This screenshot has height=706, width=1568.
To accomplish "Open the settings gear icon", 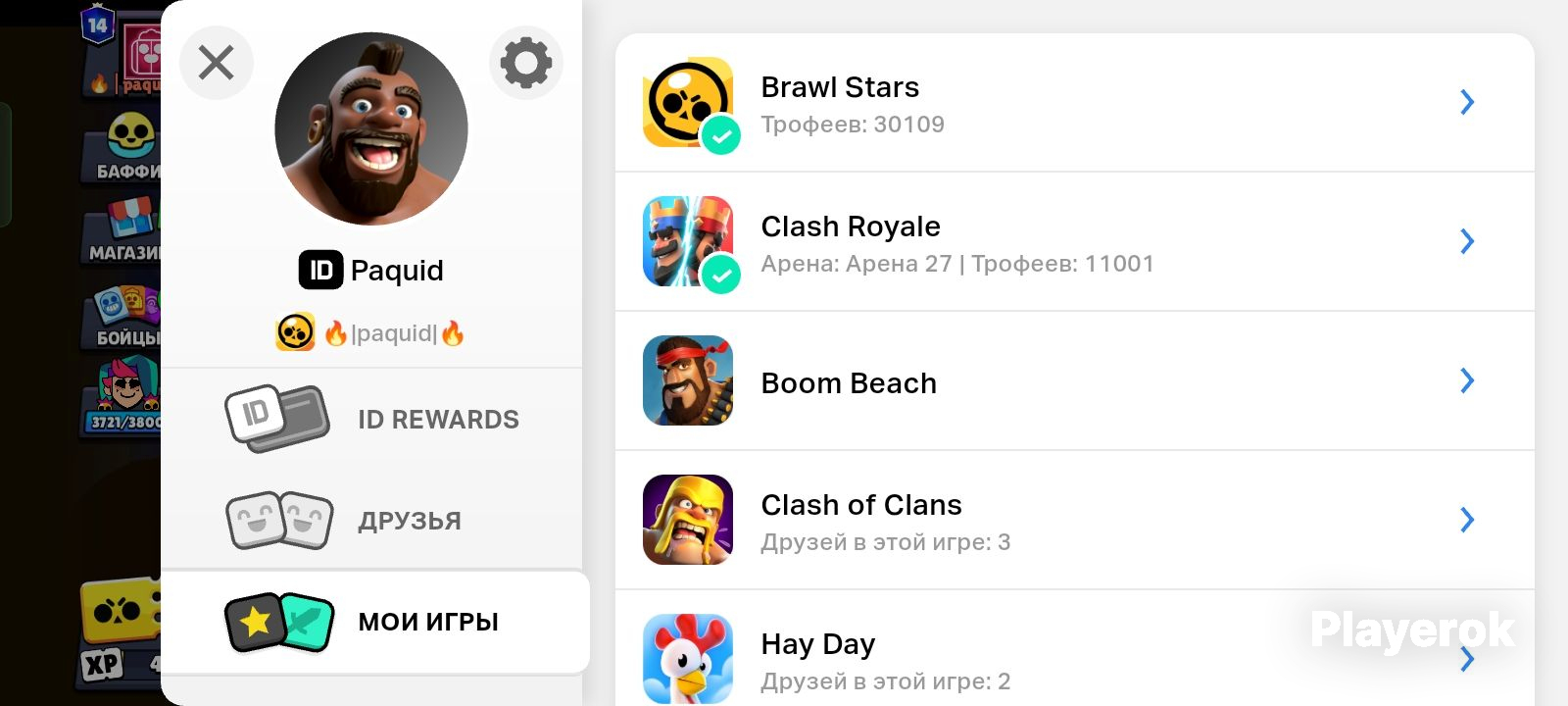I will click(526, 63).
